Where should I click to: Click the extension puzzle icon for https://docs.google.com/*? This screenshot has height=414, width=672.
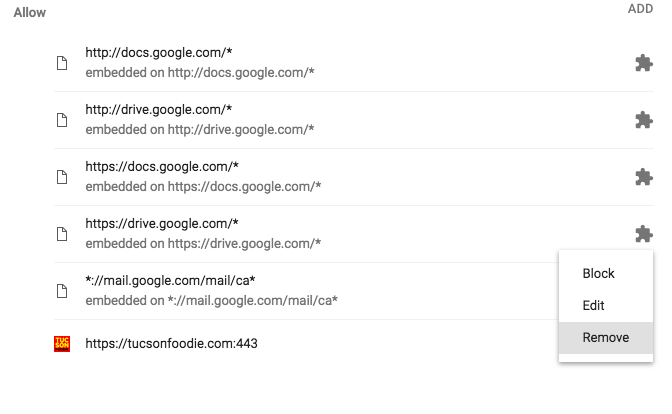644,177
